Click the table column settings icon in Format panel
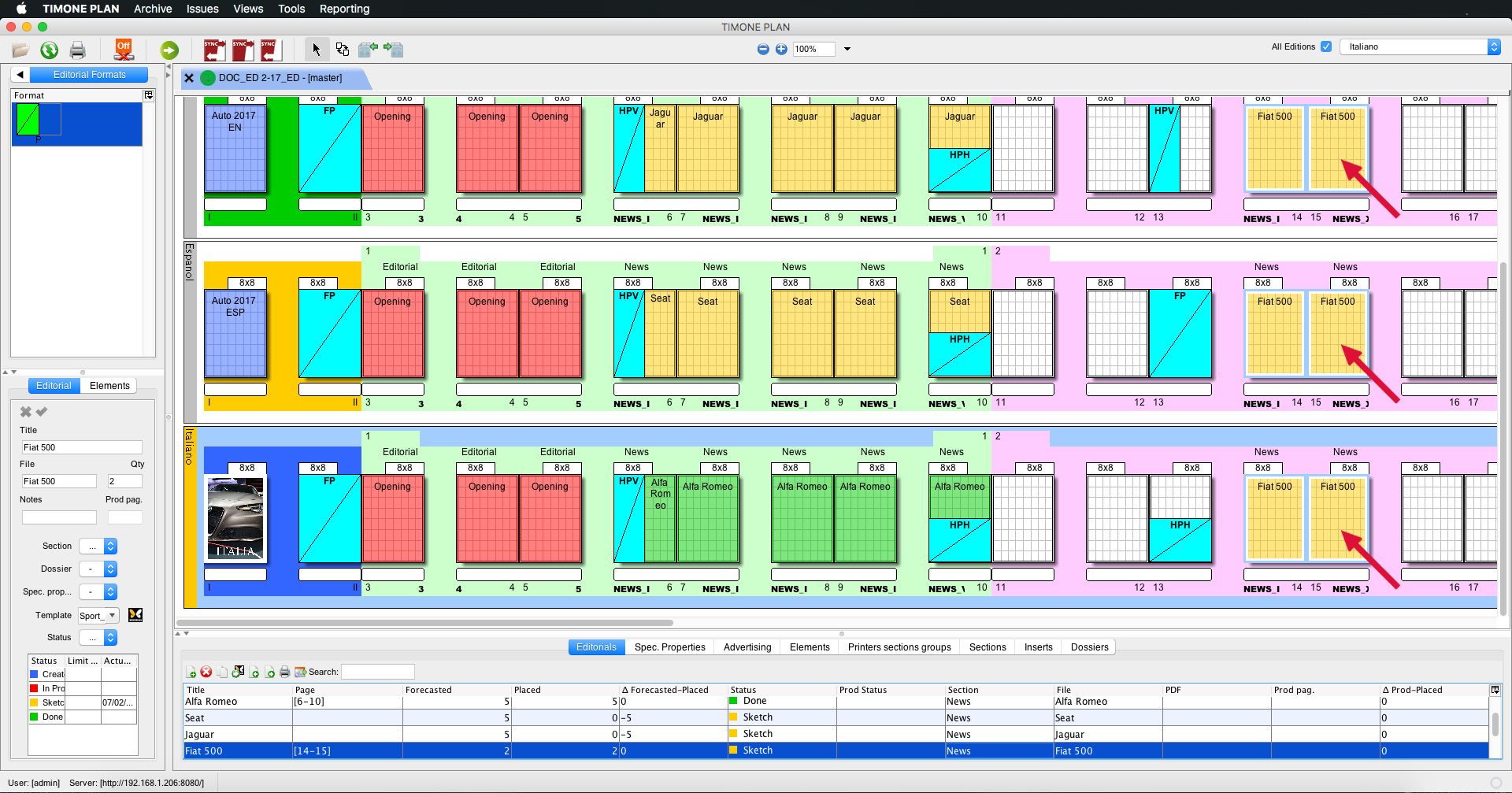 click(x=148, y=95)
